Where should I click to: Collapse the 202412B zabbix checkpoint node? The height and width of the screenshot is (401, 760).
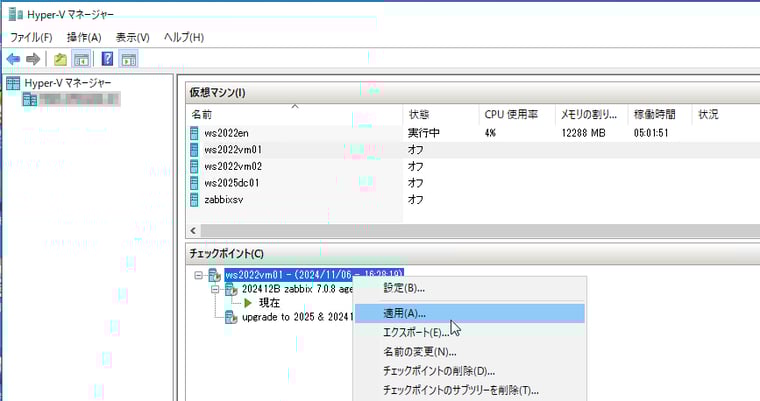(215, 289)
